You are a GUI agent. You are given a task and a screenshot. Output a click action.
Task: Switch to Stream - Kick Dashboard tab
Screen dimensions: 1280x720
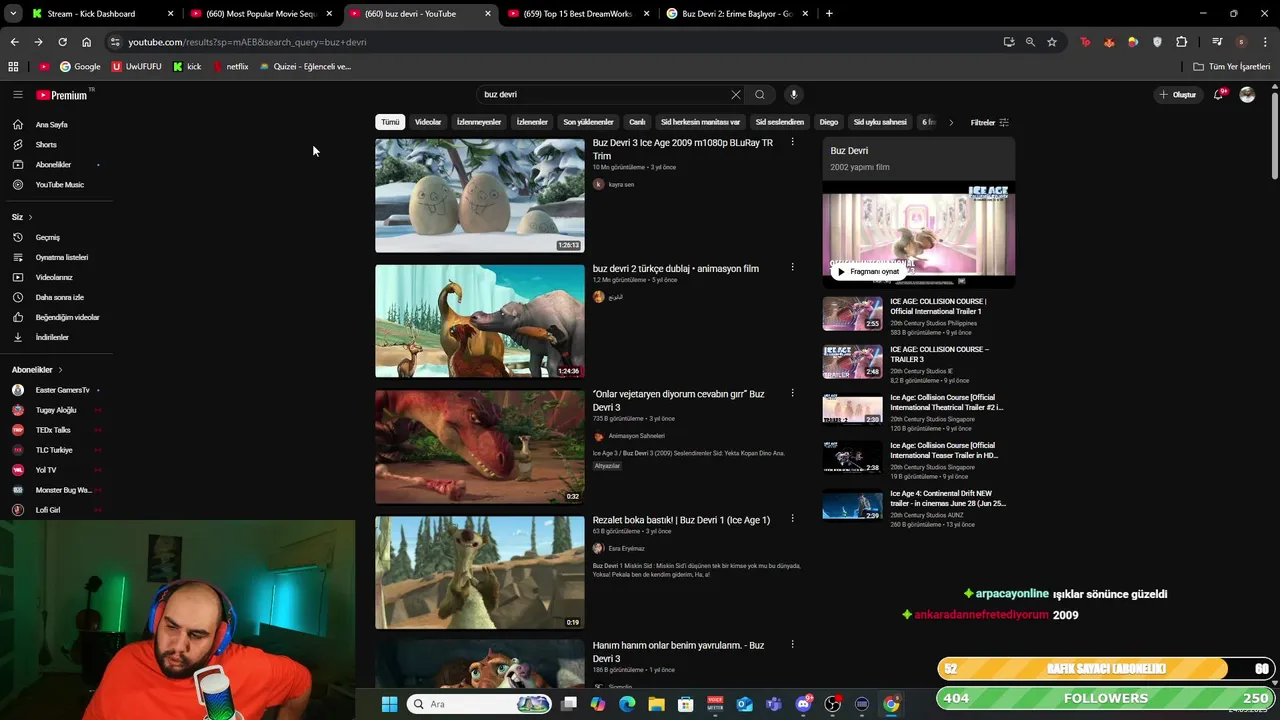[100, 14]
